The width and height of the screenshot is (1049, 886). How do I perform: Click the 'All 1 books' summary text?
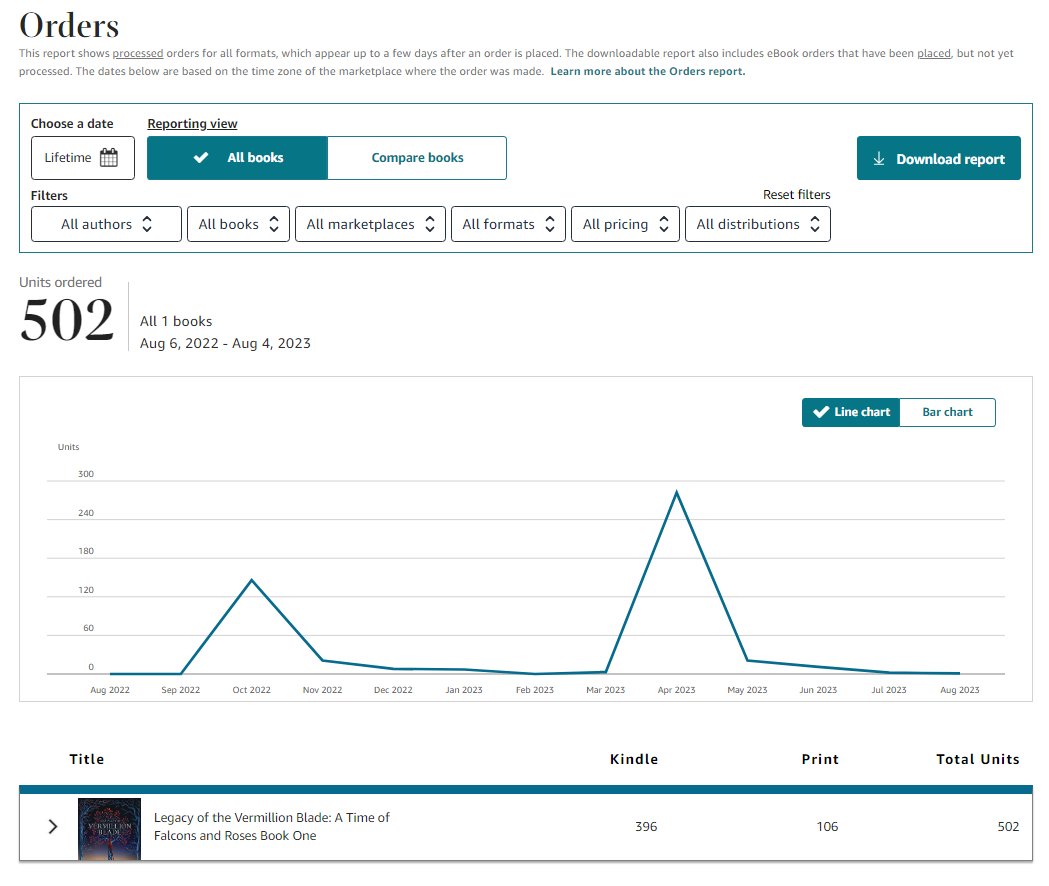pos(176,321)
